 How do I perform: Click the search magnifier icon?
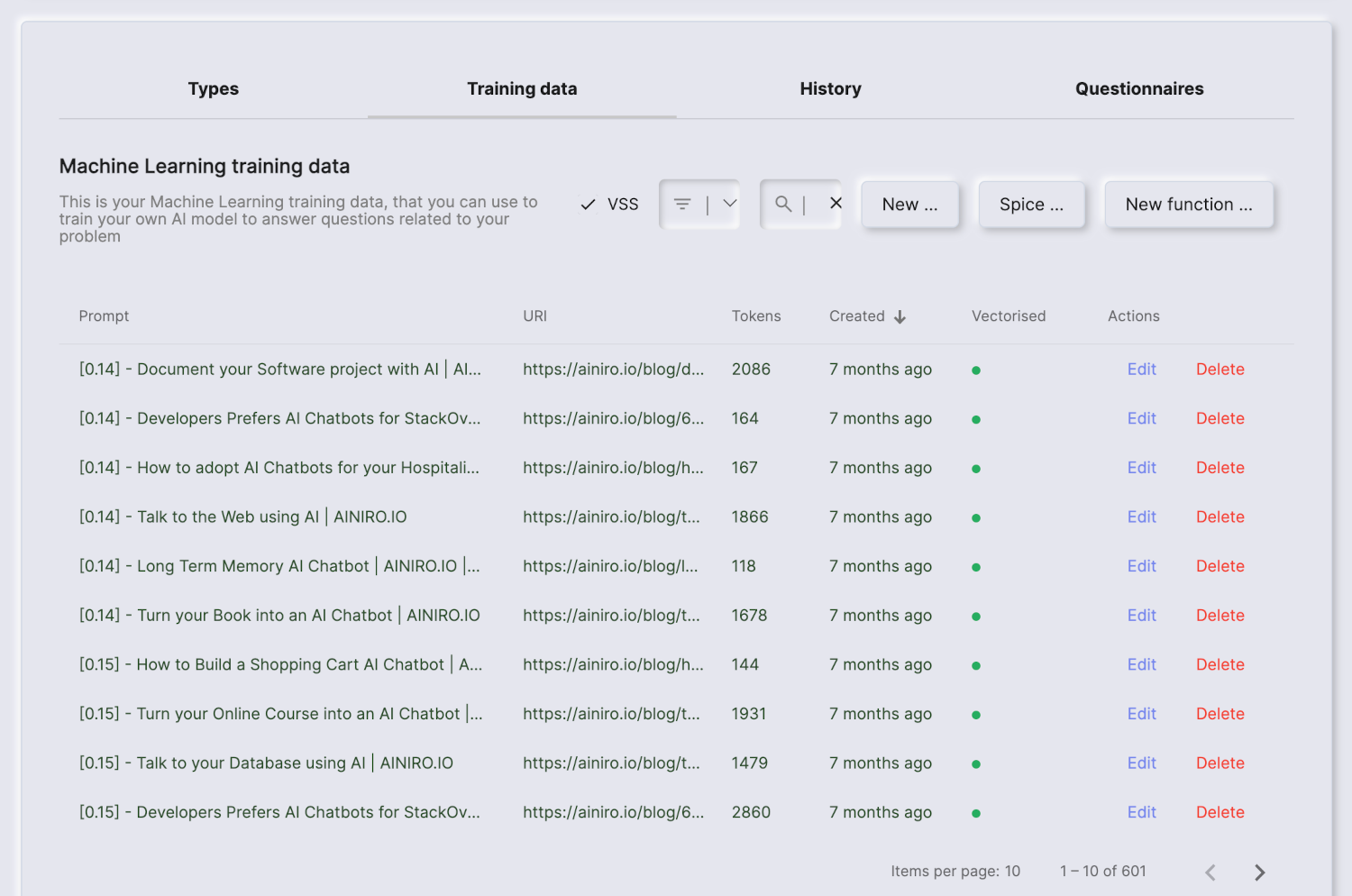(x=783, y=205)
